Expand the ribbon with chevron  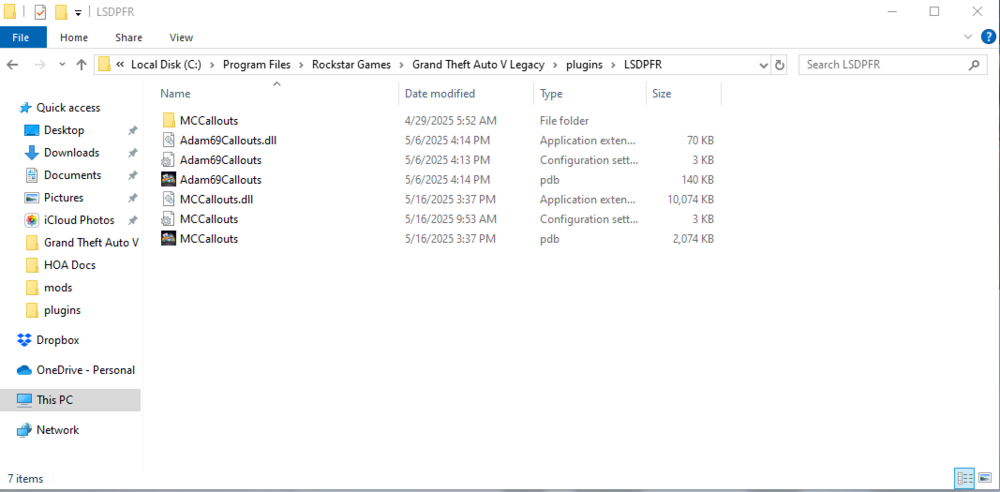tap(969, 37)
